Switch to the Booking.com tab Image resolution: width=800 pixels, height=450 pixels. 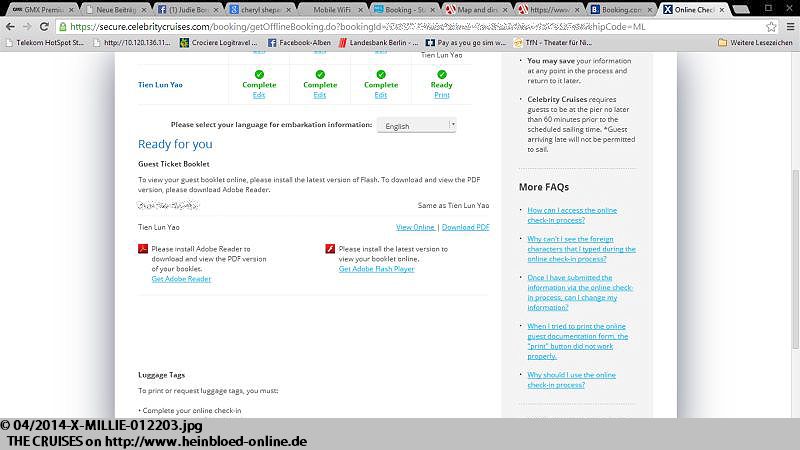pos(621,10)
